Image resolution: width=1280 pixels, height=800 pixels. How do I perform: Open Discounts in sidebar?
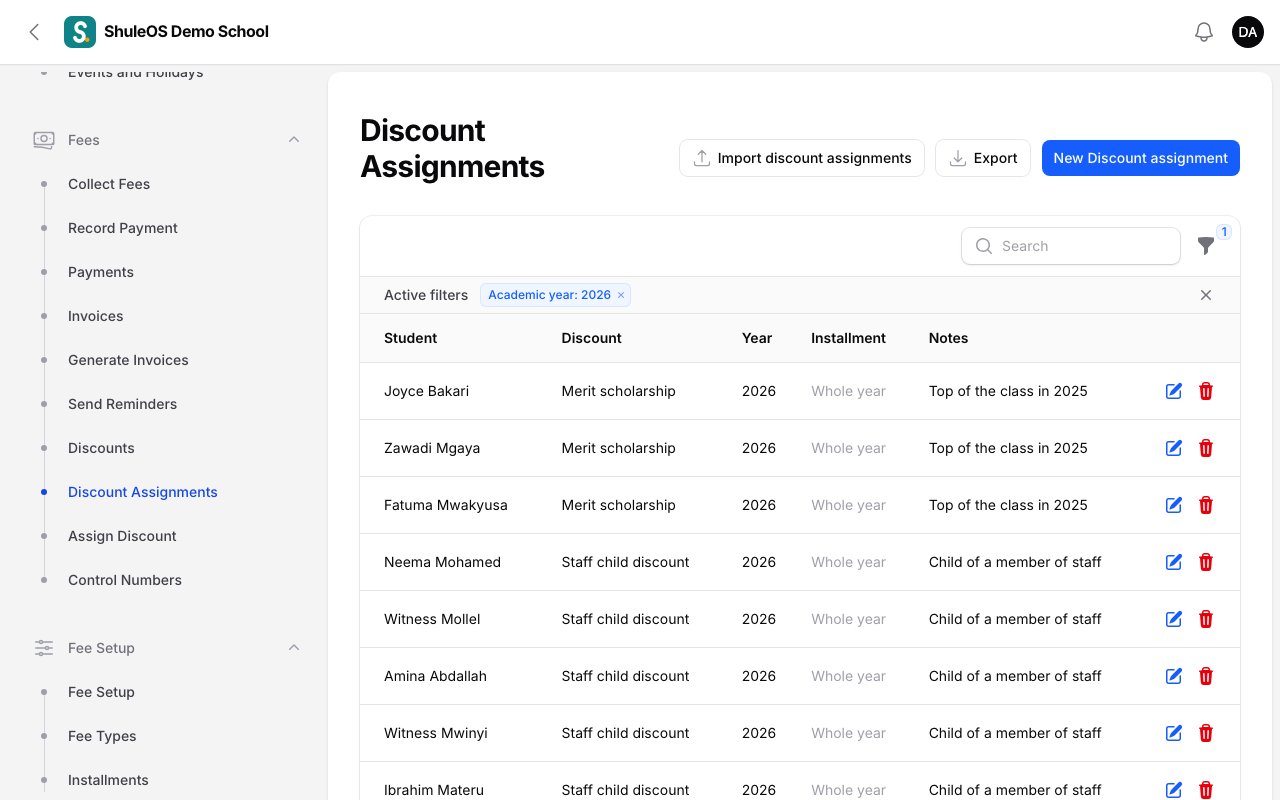pos(101,448)
